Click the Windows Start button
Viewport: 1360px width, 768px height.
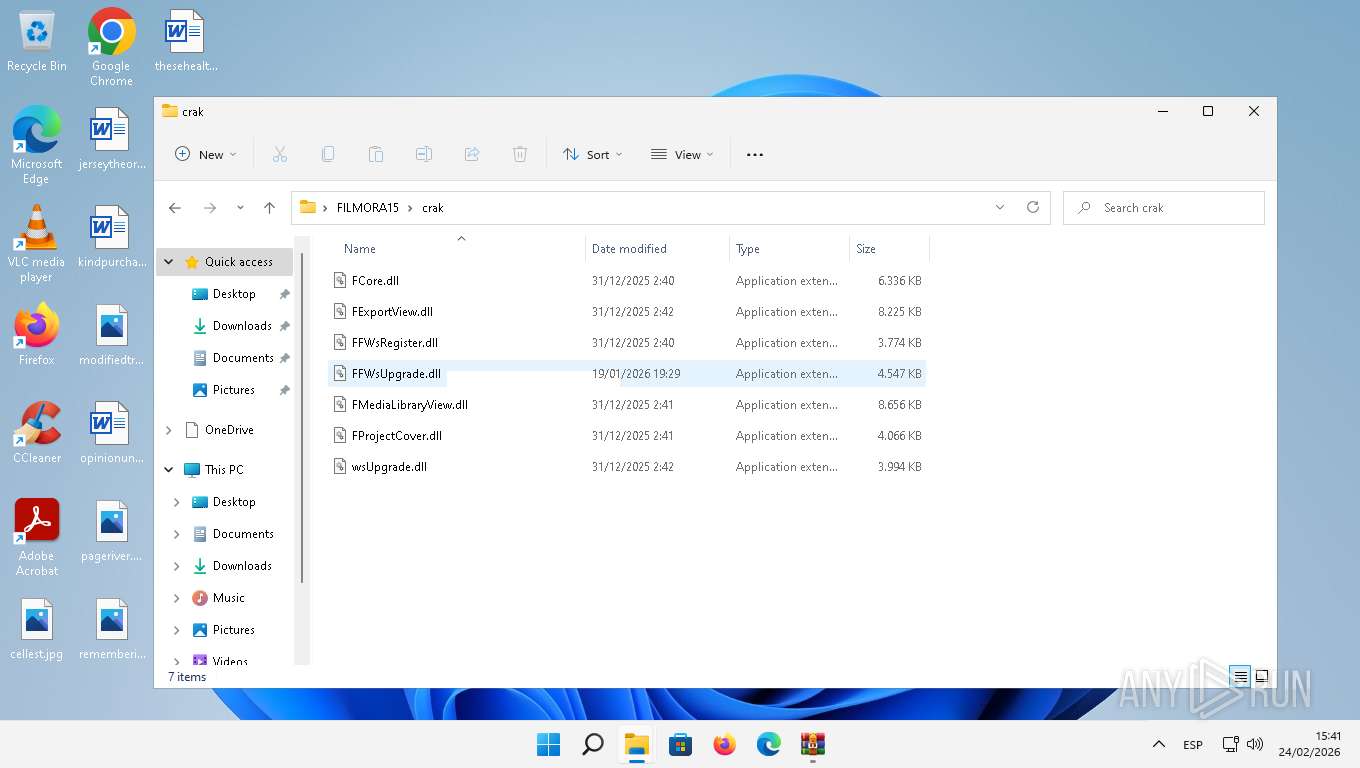point(549,744)
